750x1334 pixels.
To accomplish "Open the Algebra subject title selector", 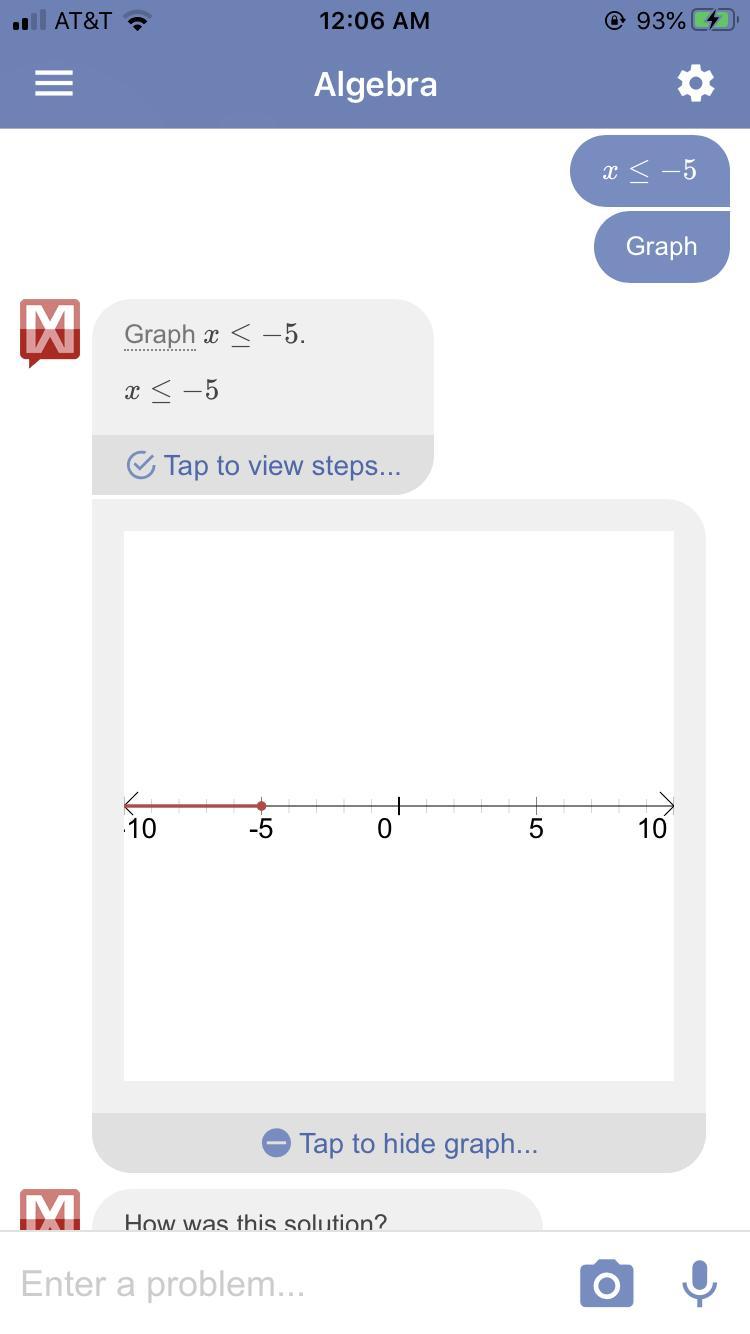I will 375,84.
